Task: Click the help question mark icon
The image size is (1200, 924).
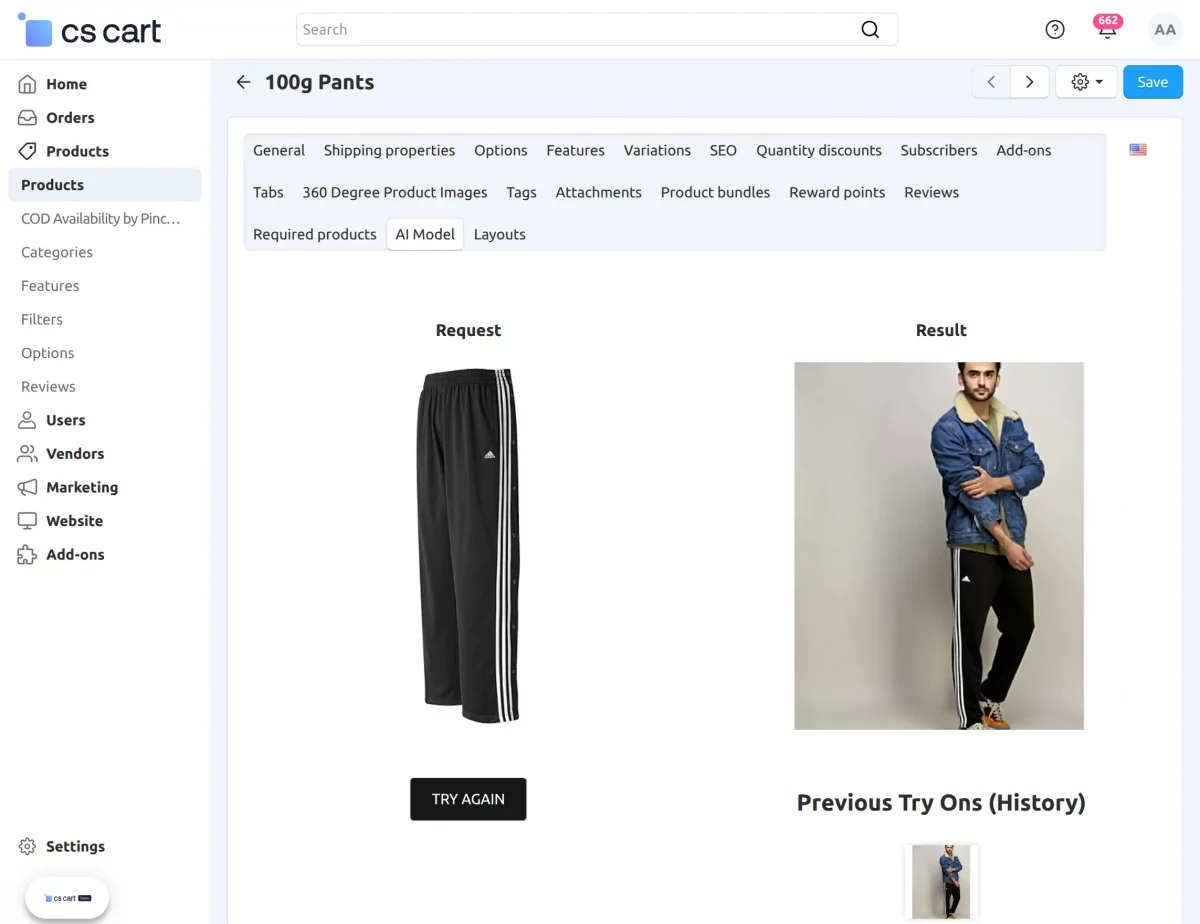Action: pos(1055,29)
